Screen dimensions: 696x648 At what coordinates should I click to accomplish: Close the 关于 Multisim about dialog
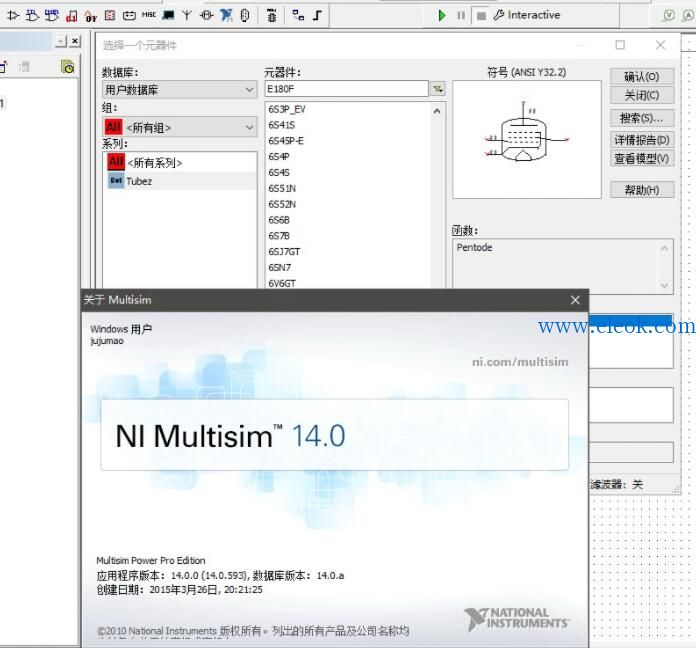575,300
